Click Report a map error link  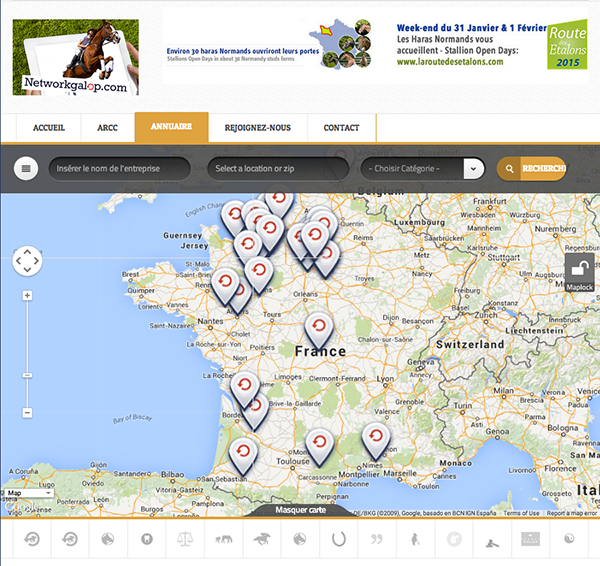pyautogui.click(x=572, y=513)
